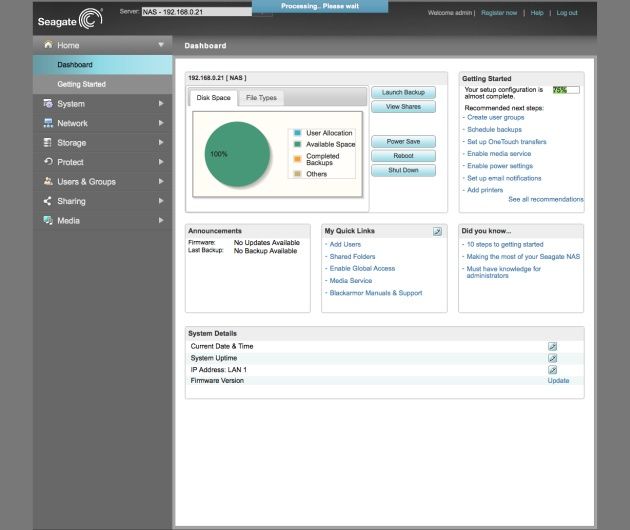Screen dimensions: 630x530
Task: Open Enable media service link
Action: (499, 153)
